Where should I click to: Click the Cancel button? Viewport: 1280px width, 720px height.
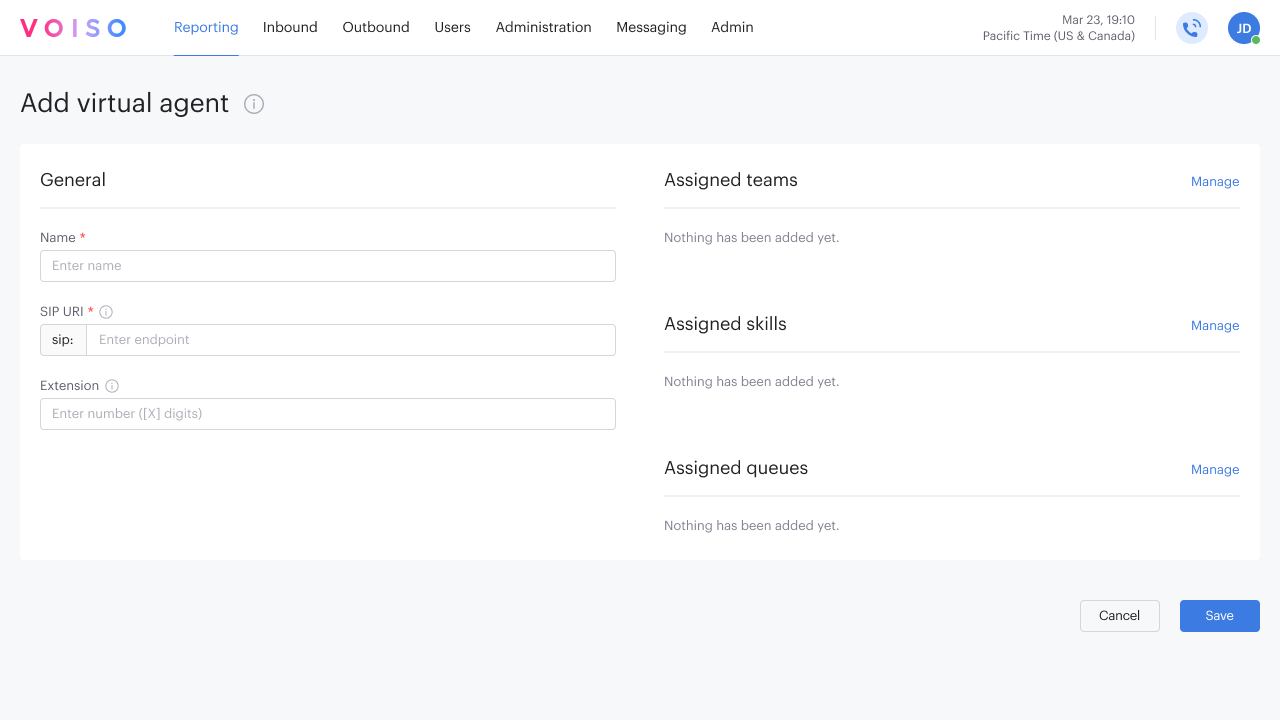click(1119, 615)
